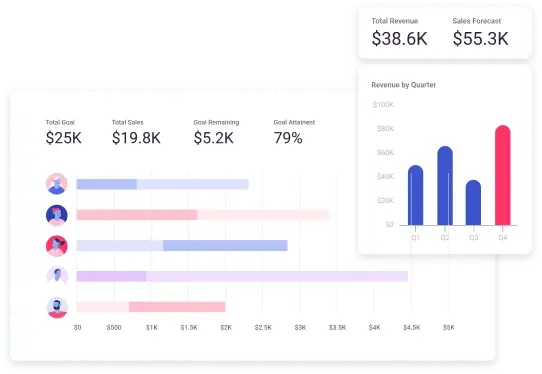The height and width of the screenshot is (374, 542).
Task: Click the Total Goal label
Action: coord(60,122)
